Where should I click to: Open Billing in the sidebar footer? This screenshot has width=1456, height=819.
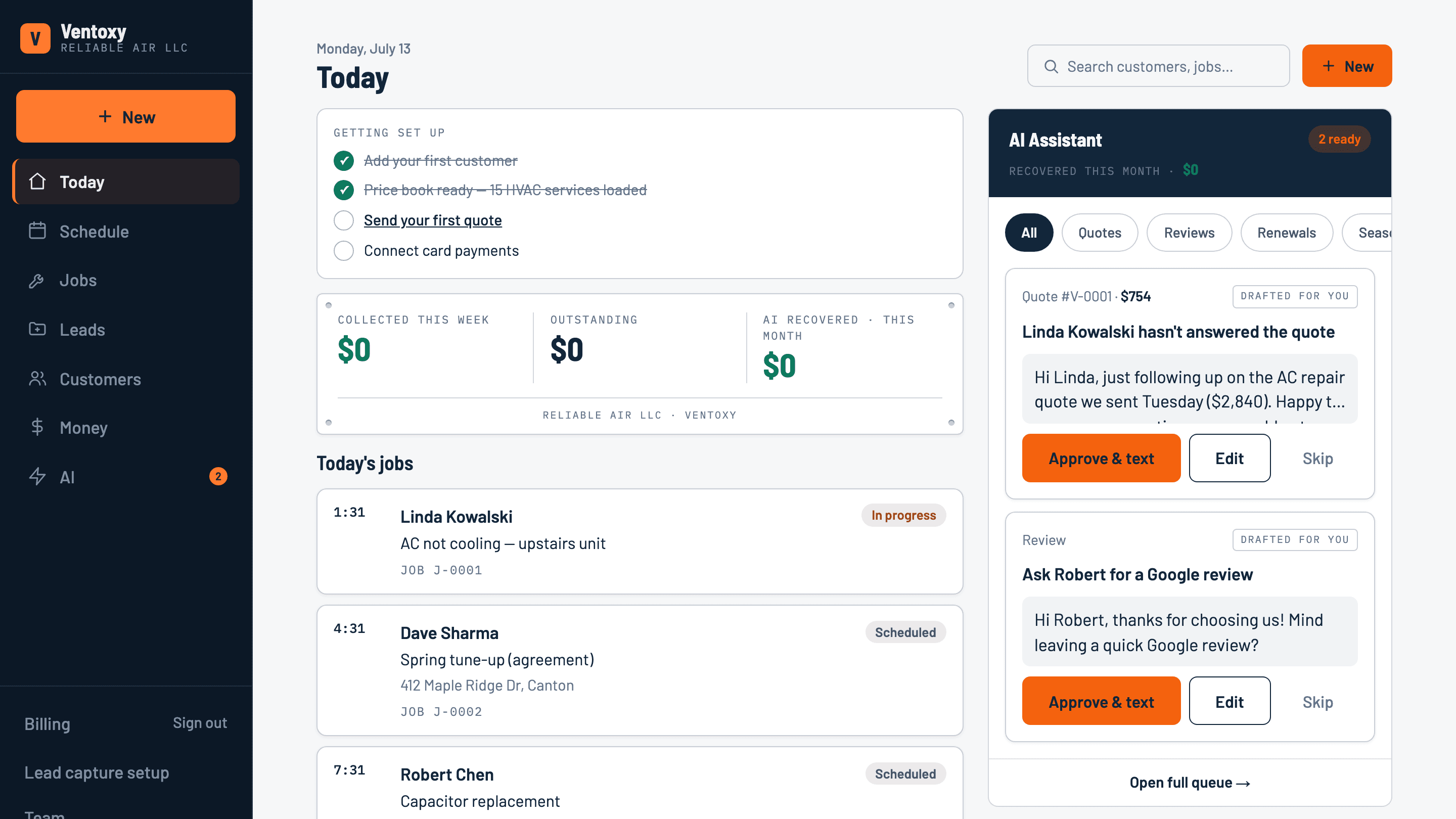point(48,723)
